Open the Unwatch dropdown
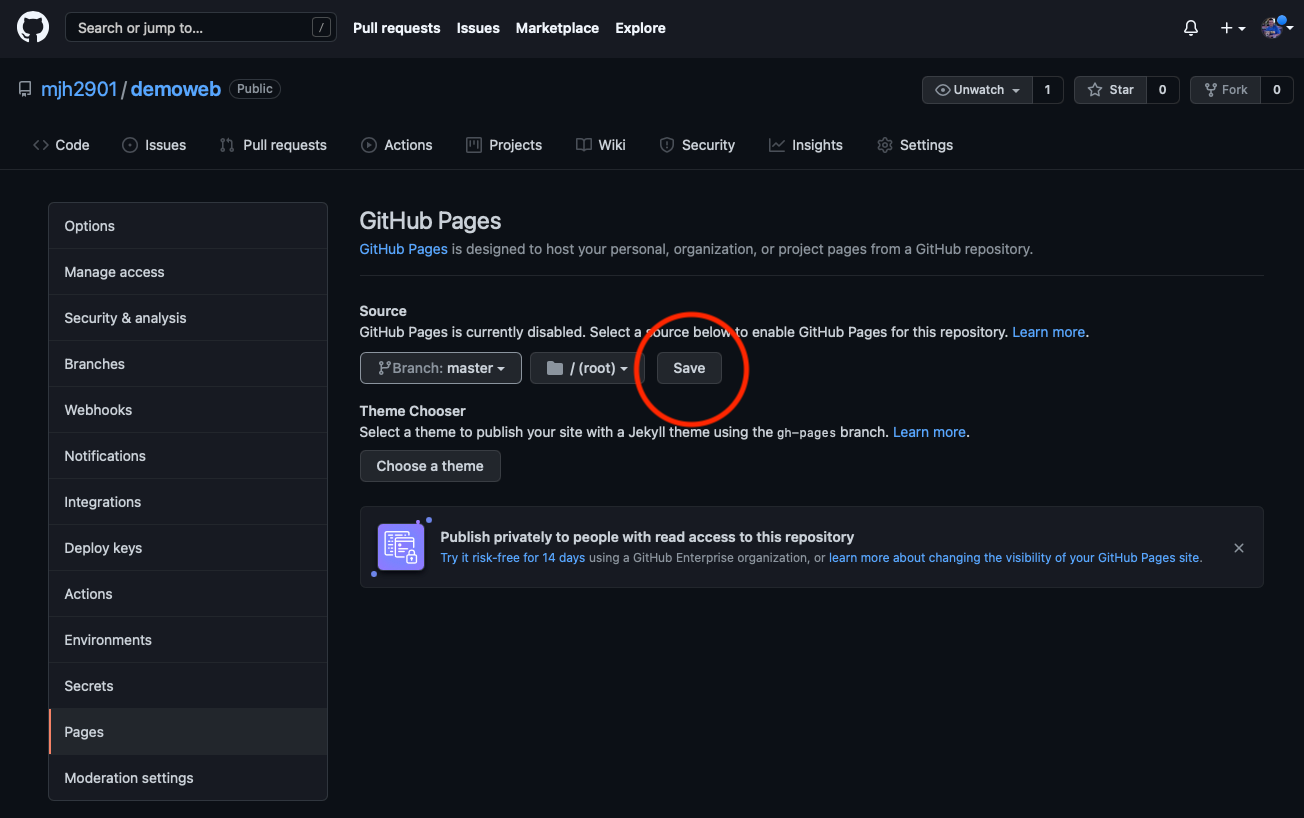This screenshot has width=1304, height=818. tap(977, 90)
